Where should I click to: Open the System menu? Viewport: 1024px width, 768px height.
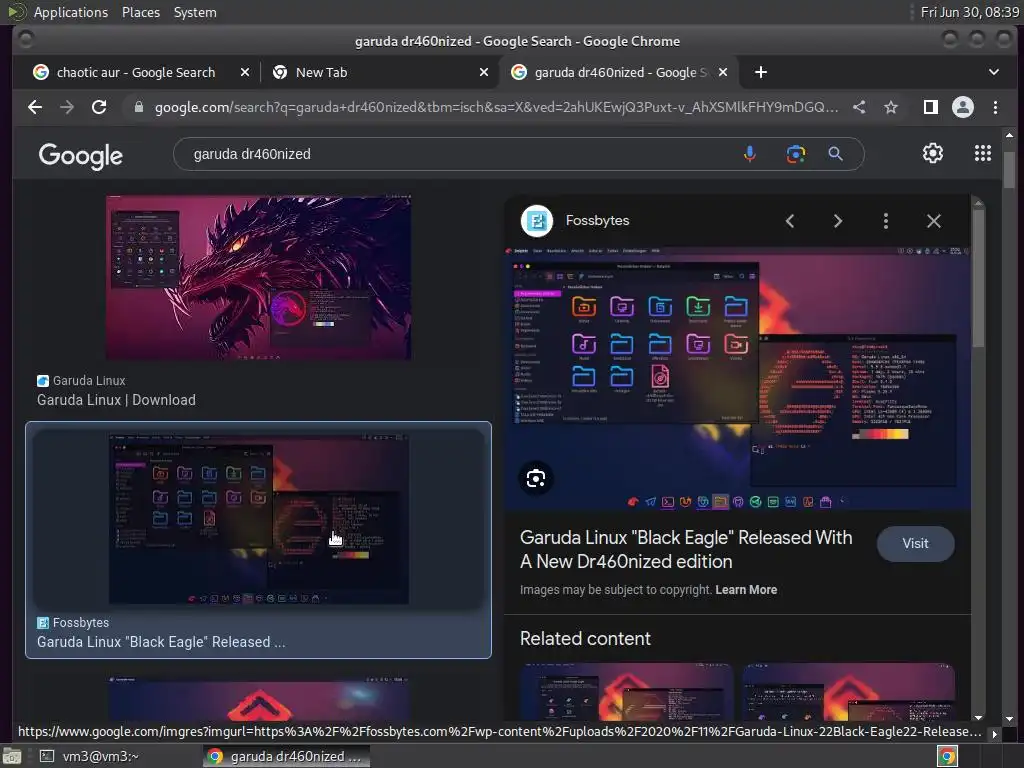pos(195,12)
